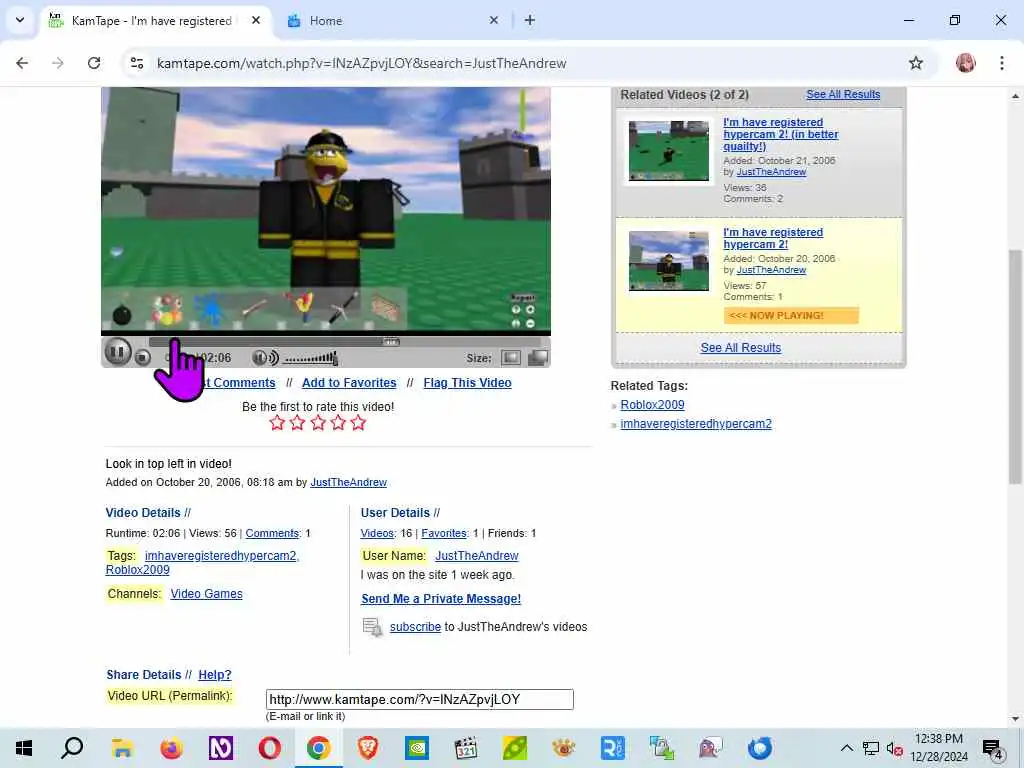This screenshot has width=1024, height=768.
Task: Launch Firefox from the taskbar
Action: pyautogui.click(x=171, y=748)
